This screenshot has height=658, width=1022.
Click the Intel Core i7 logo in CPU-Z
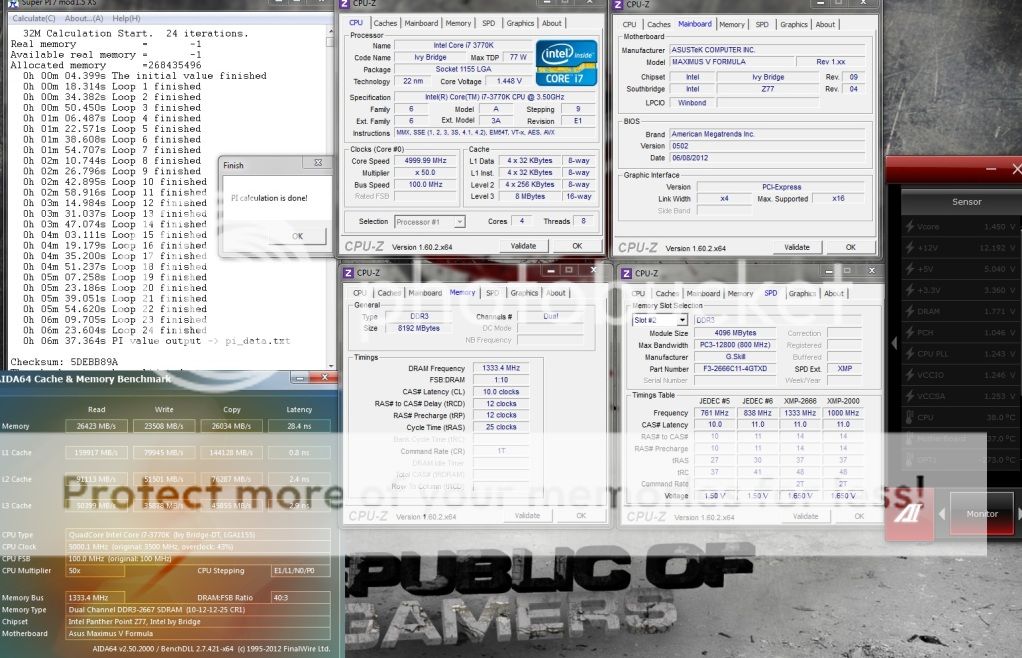(568, 63)
